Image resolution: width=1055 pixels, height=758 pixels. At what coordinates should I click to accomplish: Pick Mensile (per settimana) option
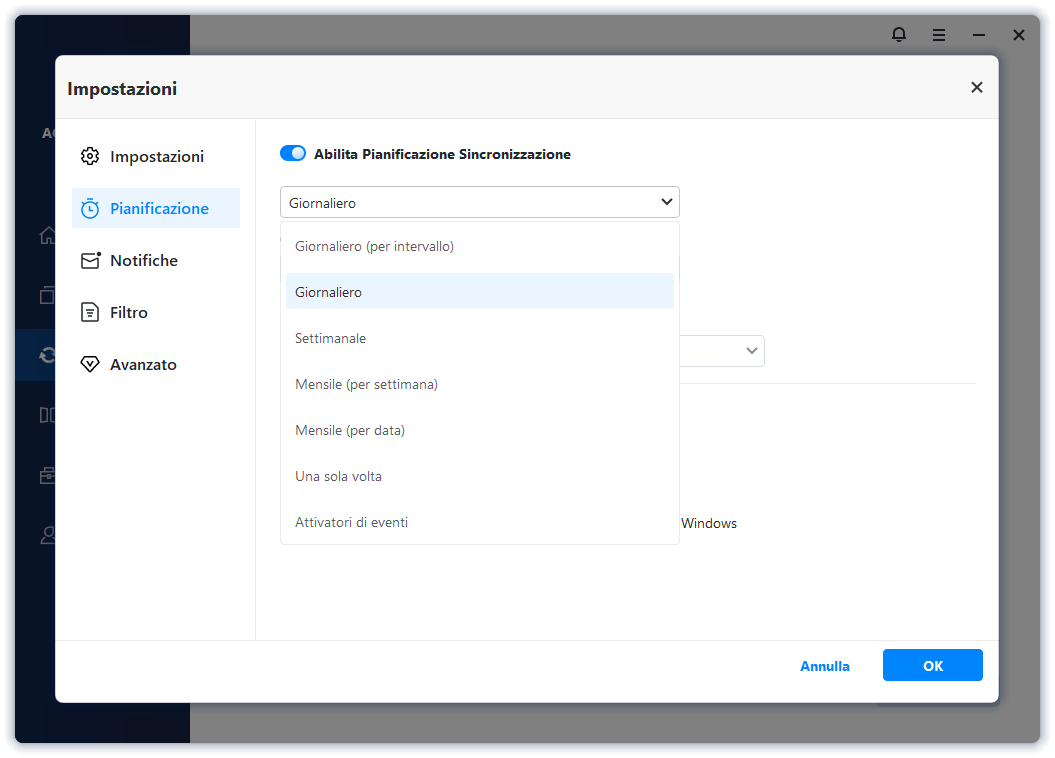point(366,384)
